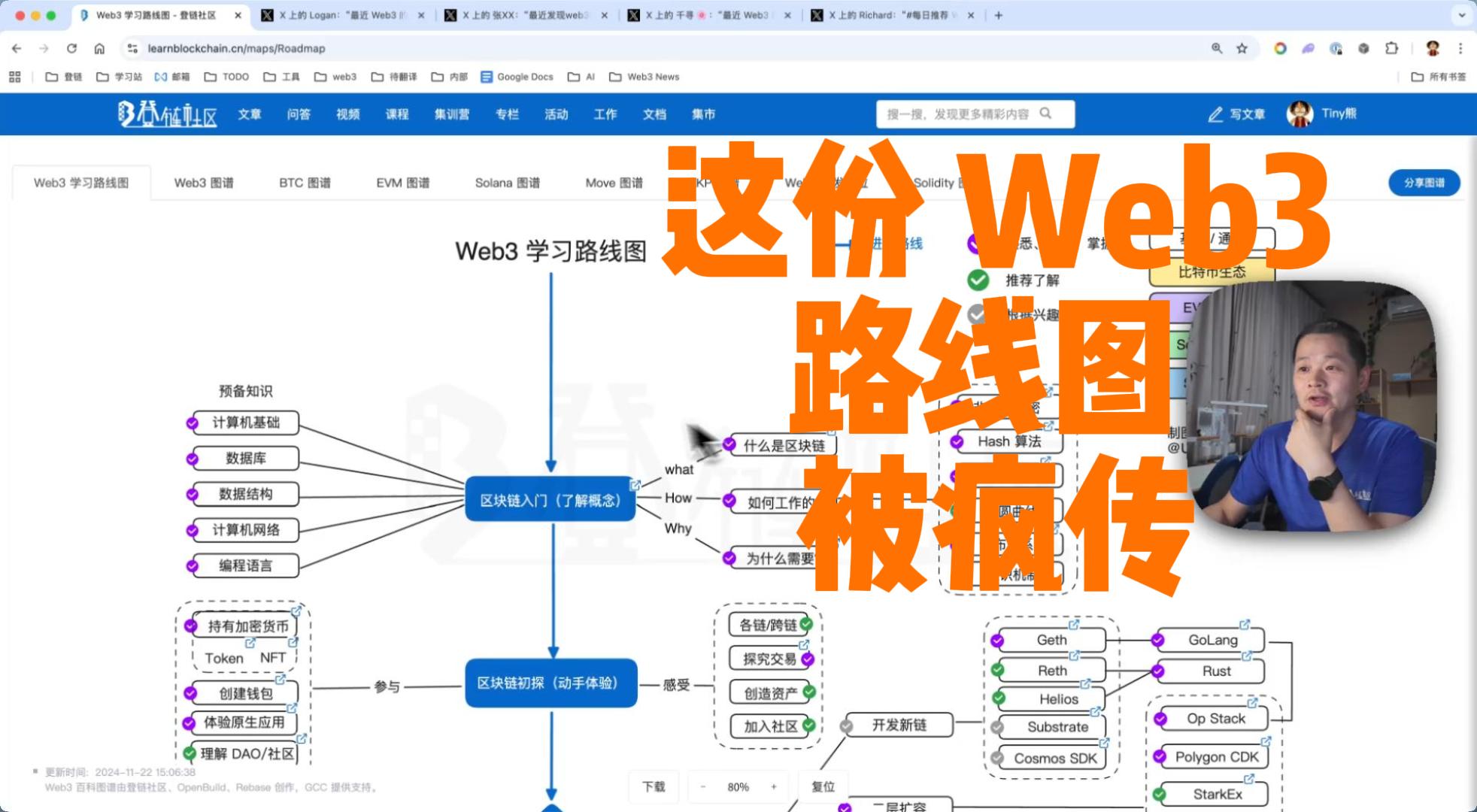Click the 复位 reset button
The width and height of the screenshot is (1477, 812).
coord(823,786)
